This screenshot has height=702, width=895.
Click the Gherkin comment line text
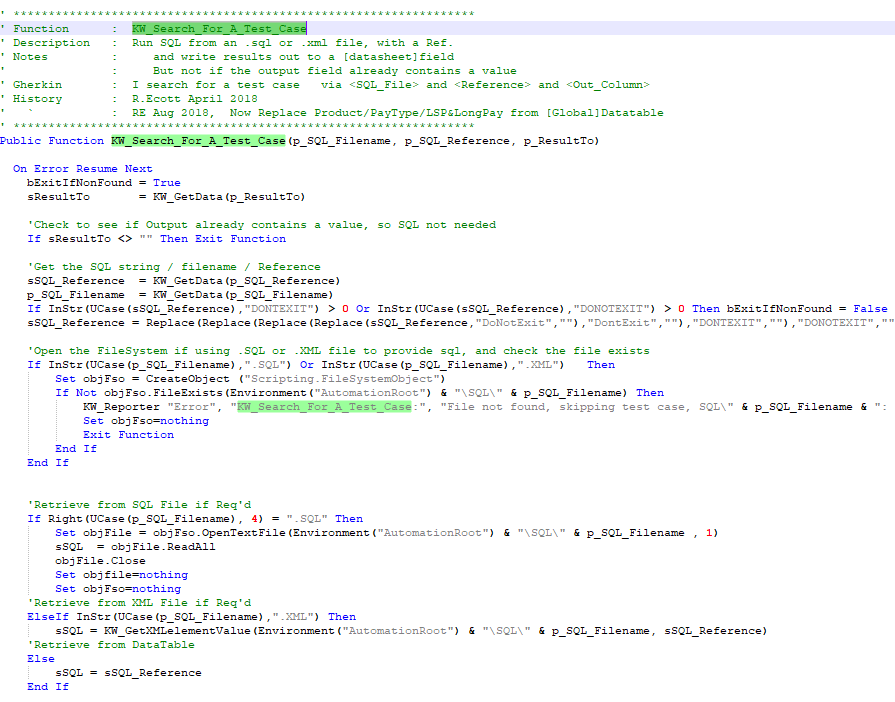(390, 85)
